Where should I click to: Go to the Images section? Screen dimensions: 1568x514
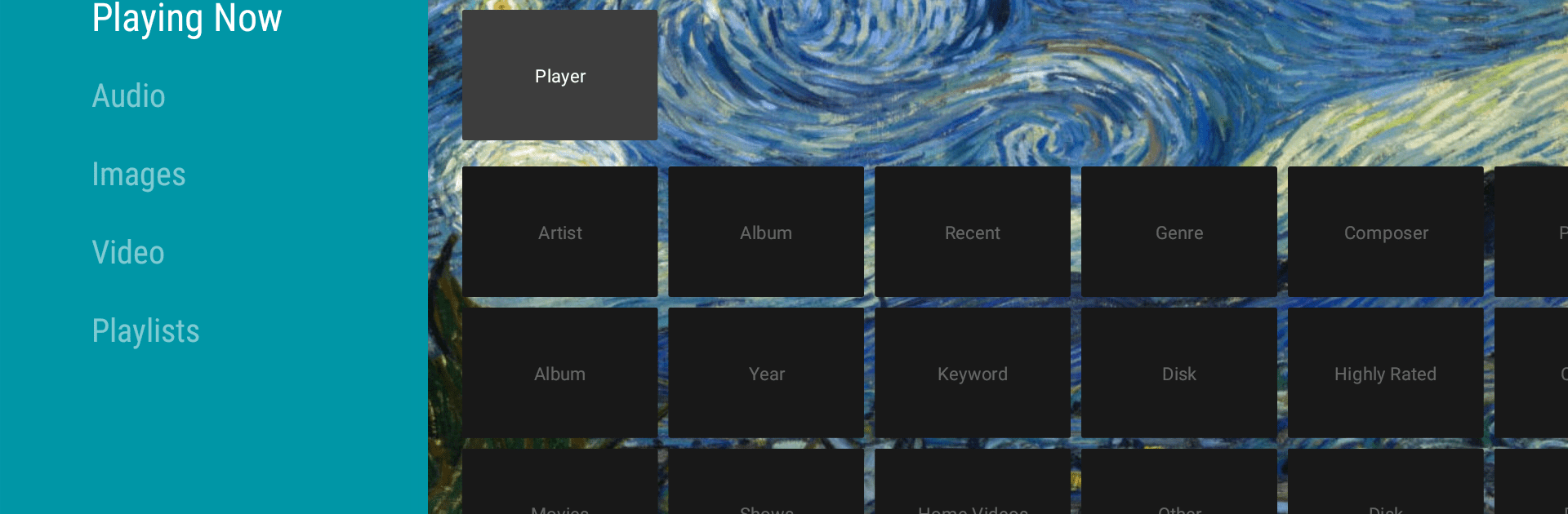(139, 175)
